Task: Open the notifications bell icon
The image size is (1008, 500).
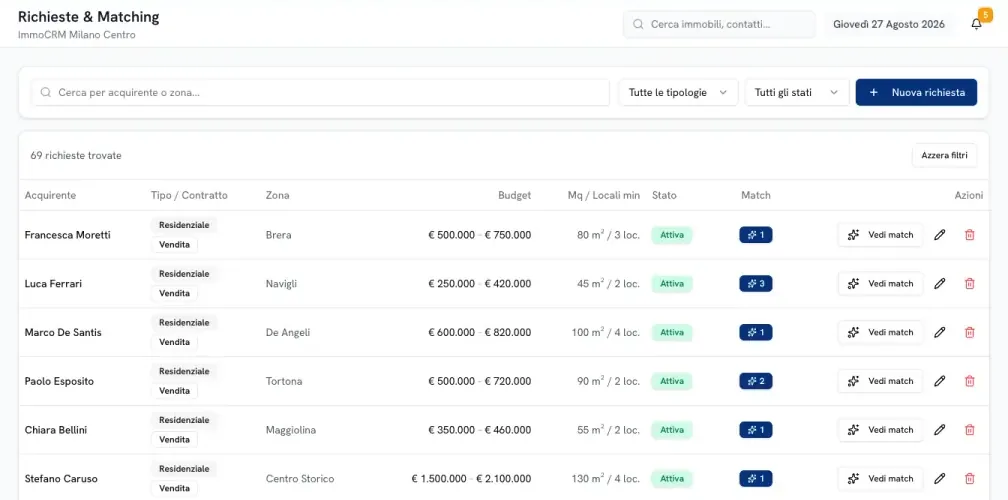Action: 976,24
